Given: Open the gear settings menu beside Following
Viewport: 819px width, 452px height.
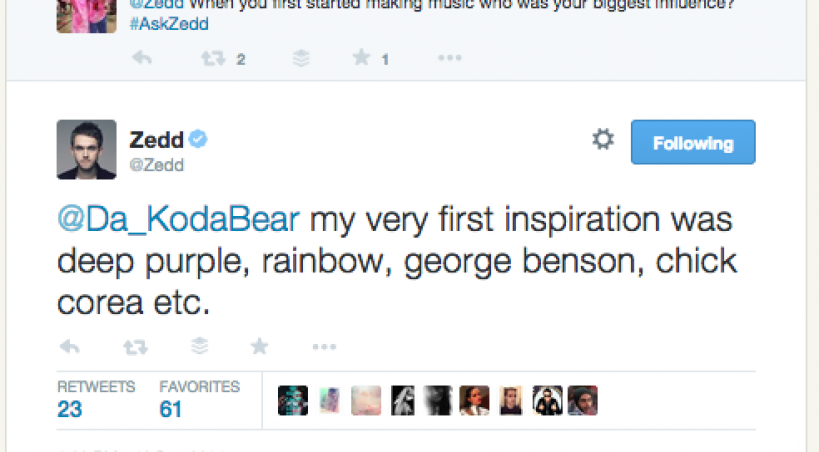Looking at the screenshot, I should [603, 141].
